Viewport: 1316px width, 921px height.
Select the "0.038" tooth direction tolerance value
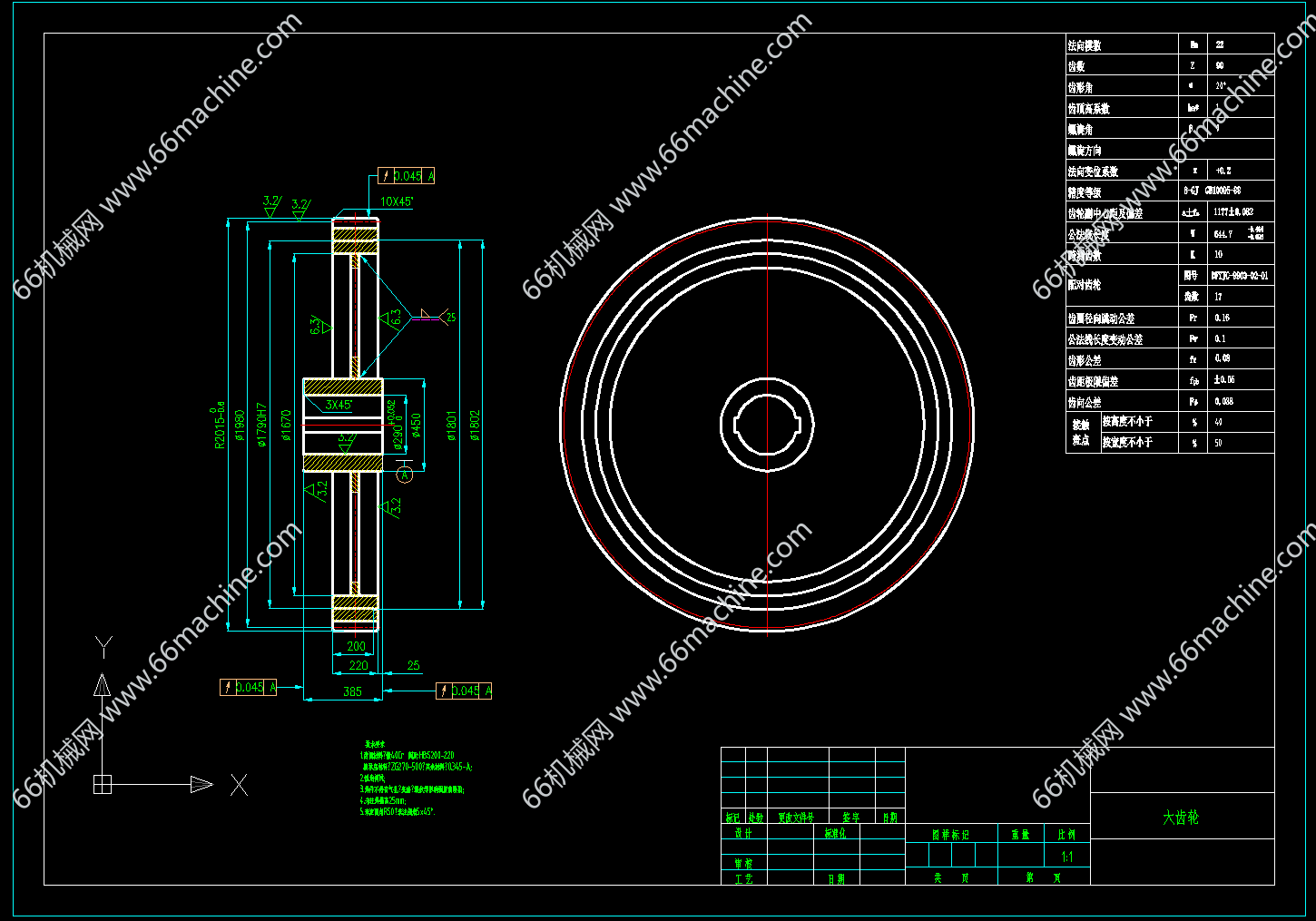1223,401
